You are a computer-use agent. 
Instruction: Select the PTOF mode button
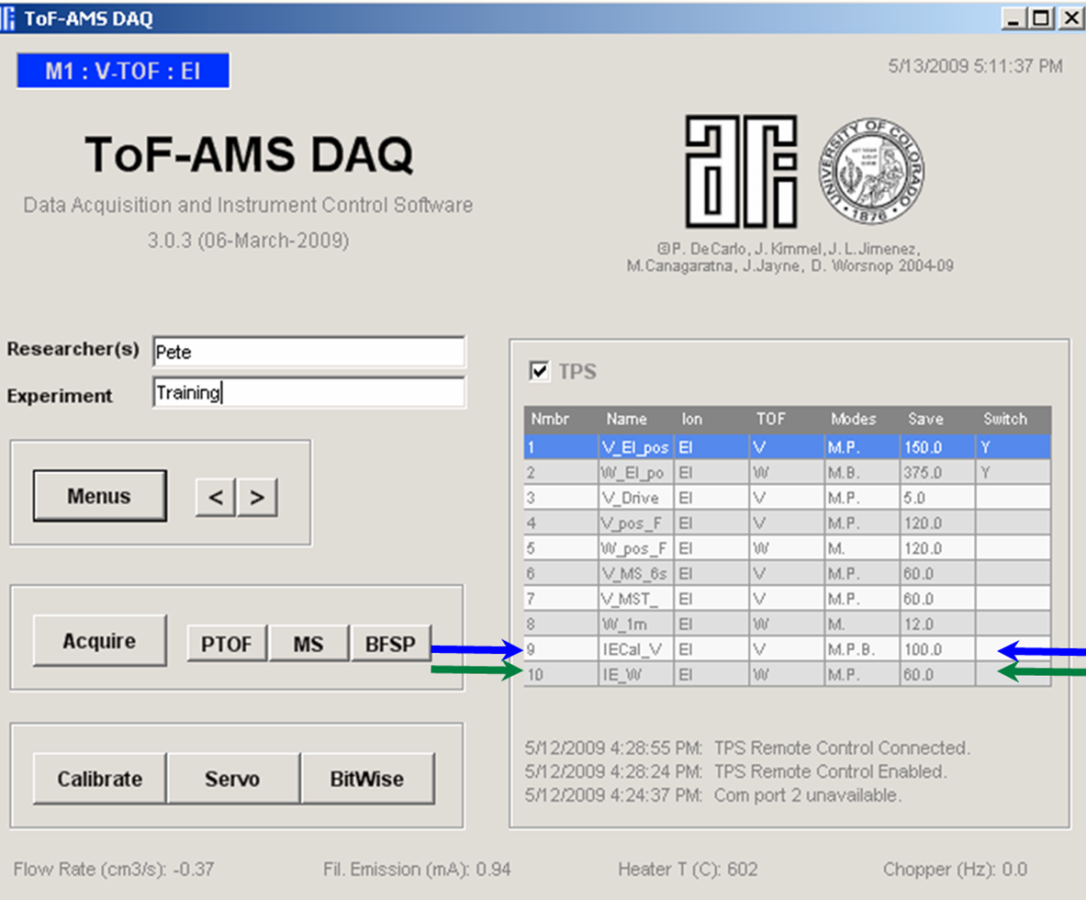tap(227, 644)
